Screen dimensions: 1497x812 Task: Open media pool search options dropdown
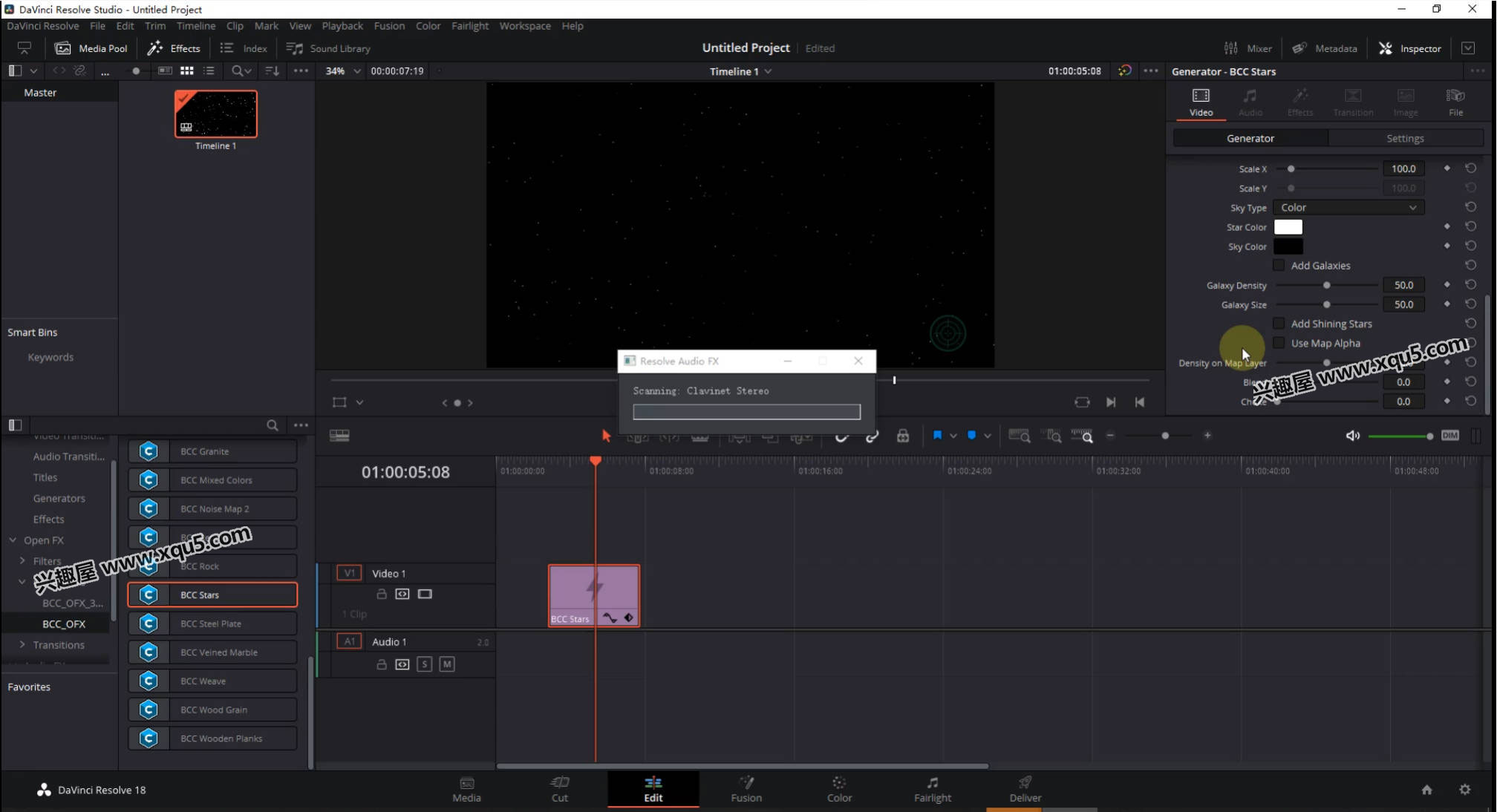[x=241, y=71]
